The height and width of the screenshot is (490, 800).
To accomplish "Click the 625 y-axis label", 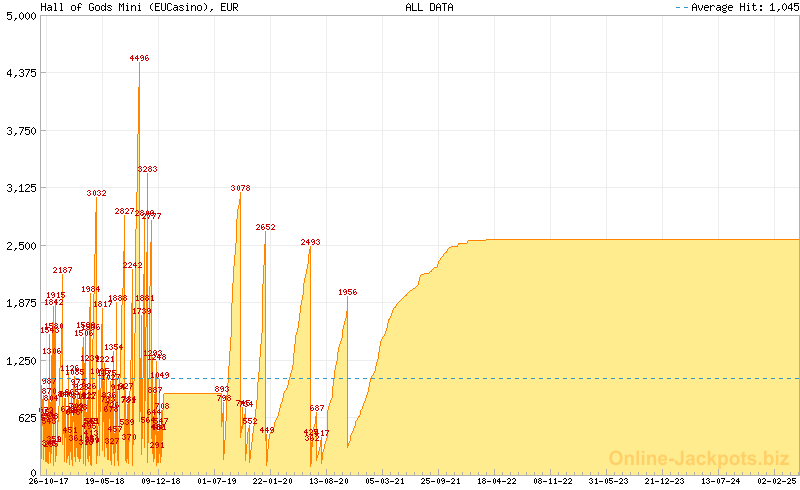I will [23, 418].
